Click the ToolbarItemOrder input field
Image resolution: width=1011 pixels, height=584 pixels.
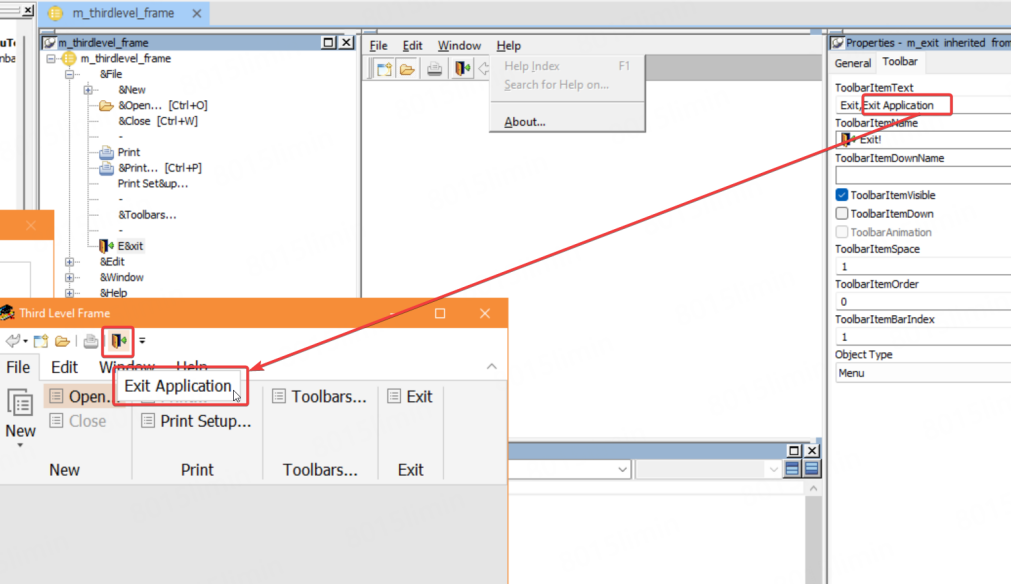point(920,301)
